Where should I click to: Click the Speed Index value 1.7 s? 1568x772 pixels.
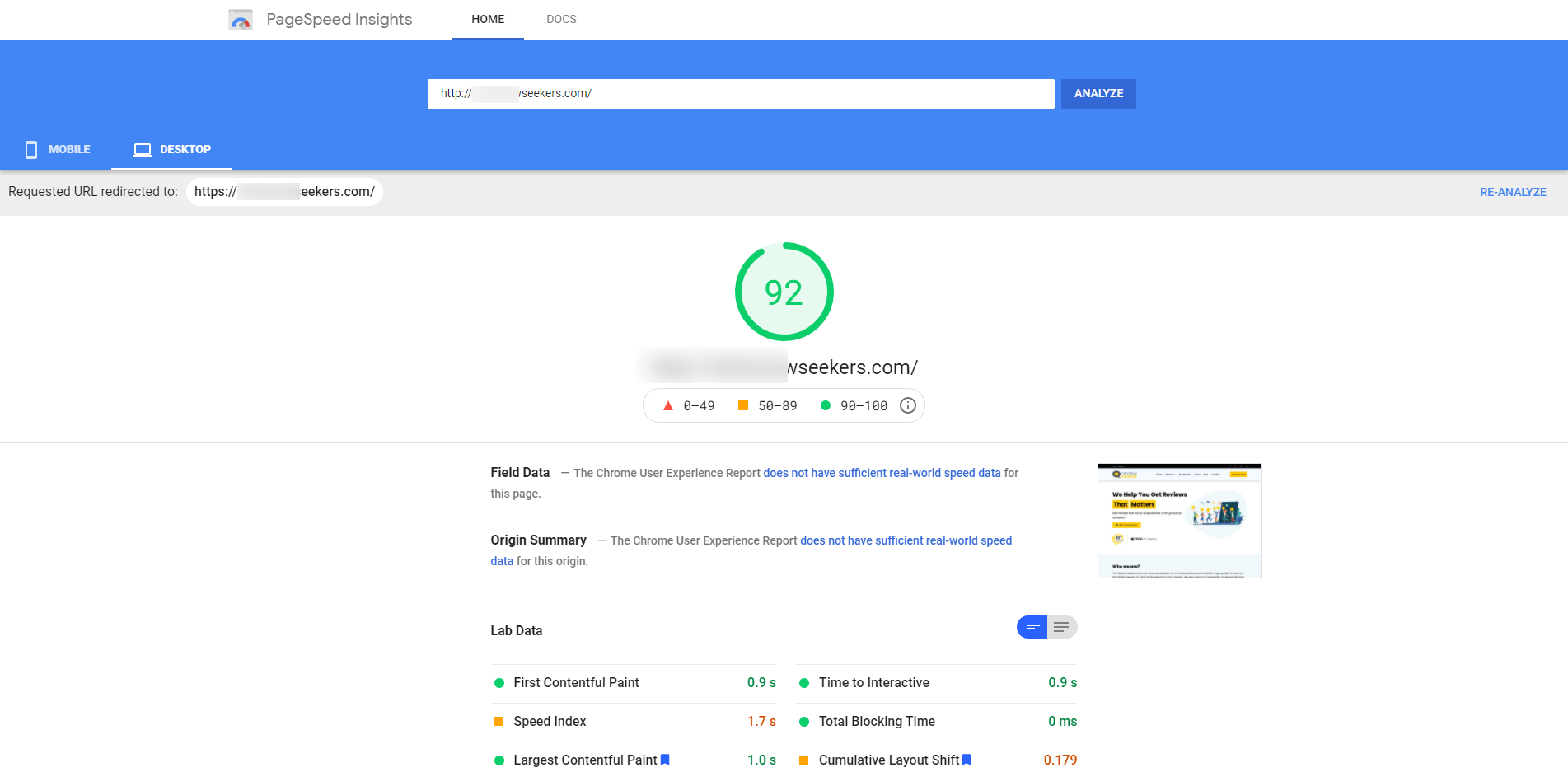(761, 722)
